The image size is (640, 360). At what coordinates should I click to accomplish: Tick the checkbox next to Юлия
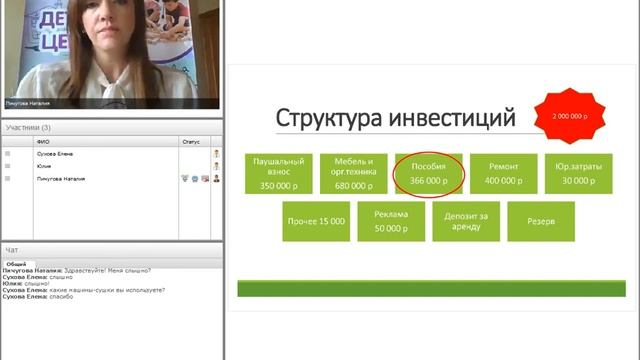(x=7, y=166)
